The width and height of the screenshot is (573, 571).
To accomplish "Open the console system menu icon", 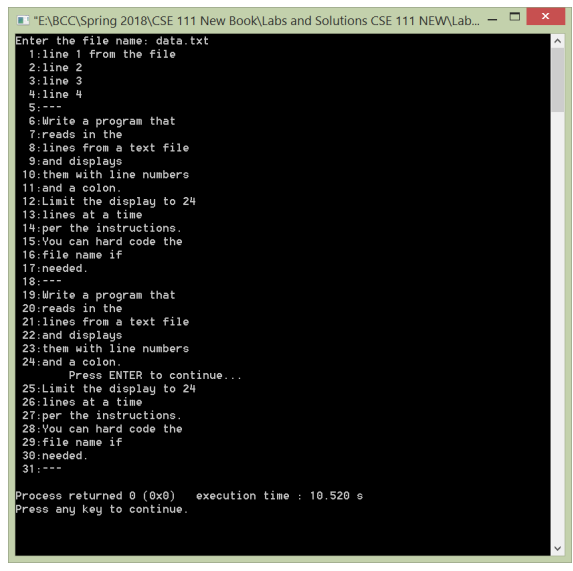I will pos(23,20).
